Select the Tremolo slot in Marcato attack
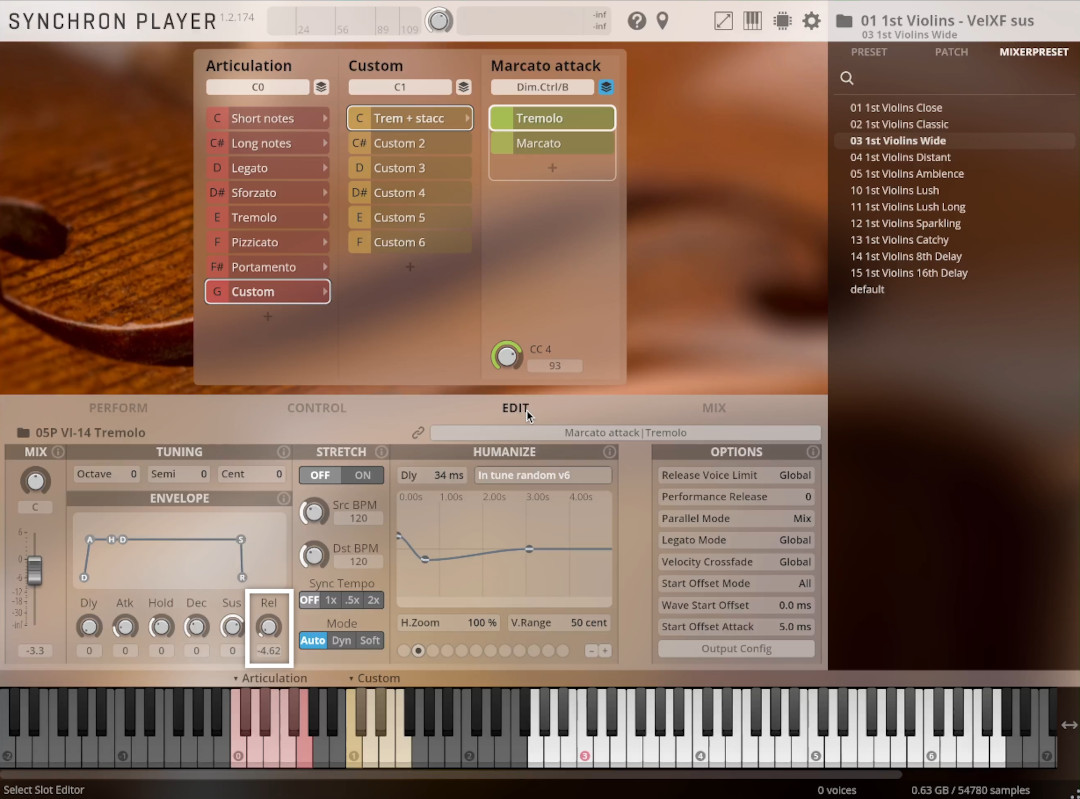The width and height of the screenshot is (1080, 799). click(552, 118)
